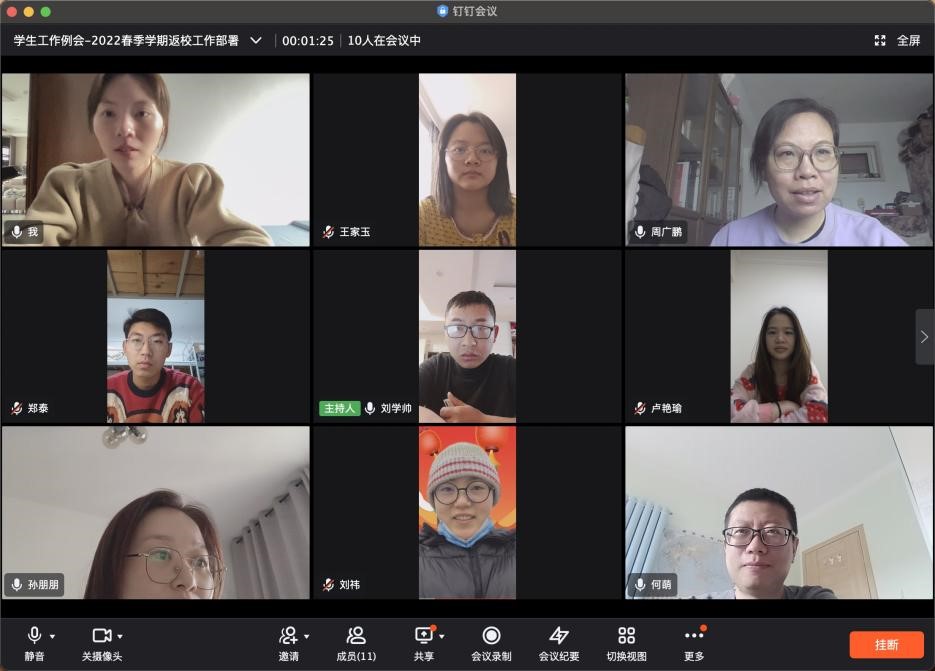Image resolution: width=935 pixels, height=671 pixels.
Task: Click the 切换视图 switch view icon
Action: coord(626,636)
